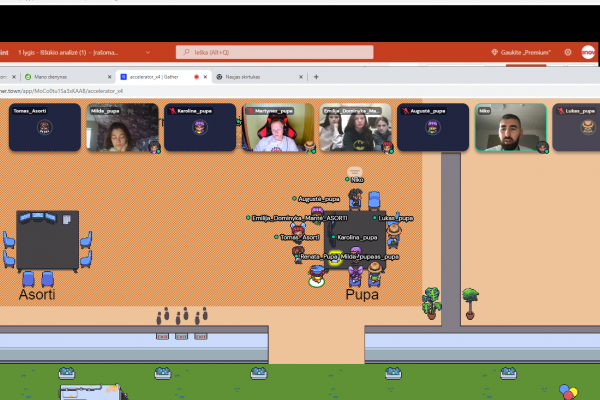The width and height of the screenshot is (600, 400).
Task: Select the Emilija_Dominyka_Ma... video tile
Action: [x=355, y=127]
